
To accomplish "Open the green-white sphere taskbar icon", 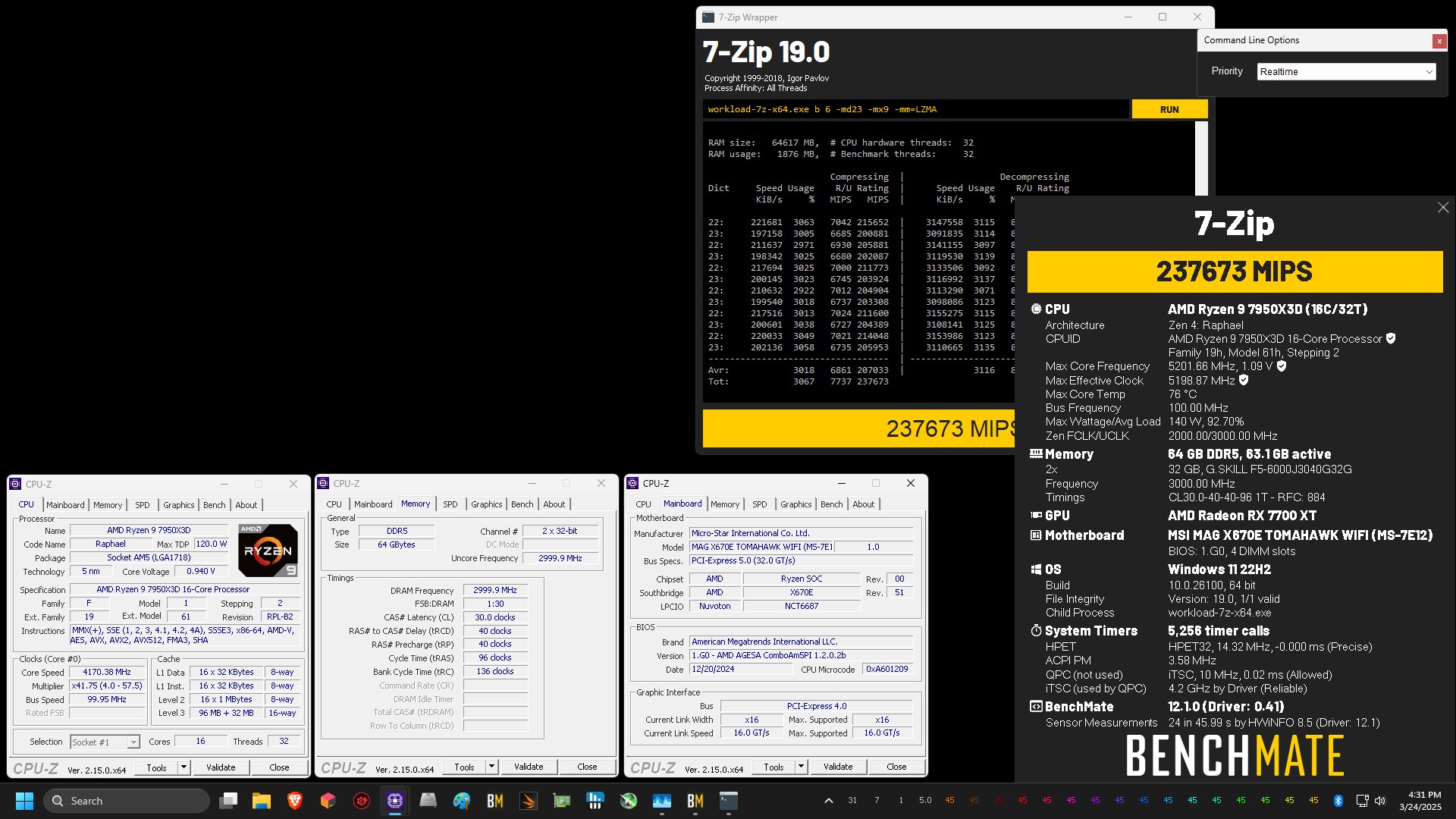I will [629, 801].
